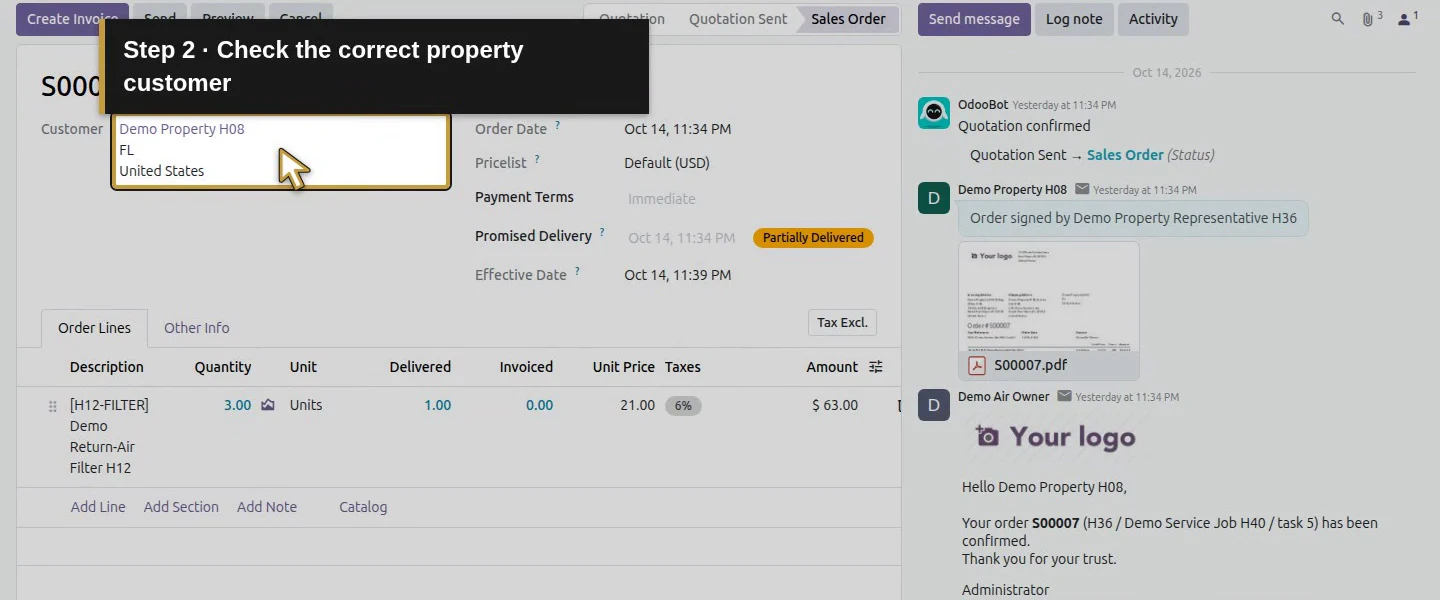Click the Units cell
Viewport: 1440px width, 600px height.
[x=306, y=405]
